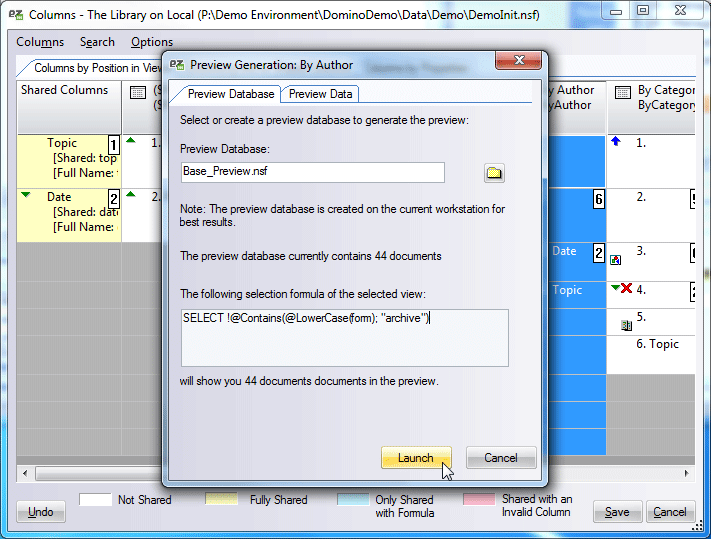This screenshot has height=539, width=712.
Task: Click the Only Shared with Formula swatch
Action: (x=353, y=499)
